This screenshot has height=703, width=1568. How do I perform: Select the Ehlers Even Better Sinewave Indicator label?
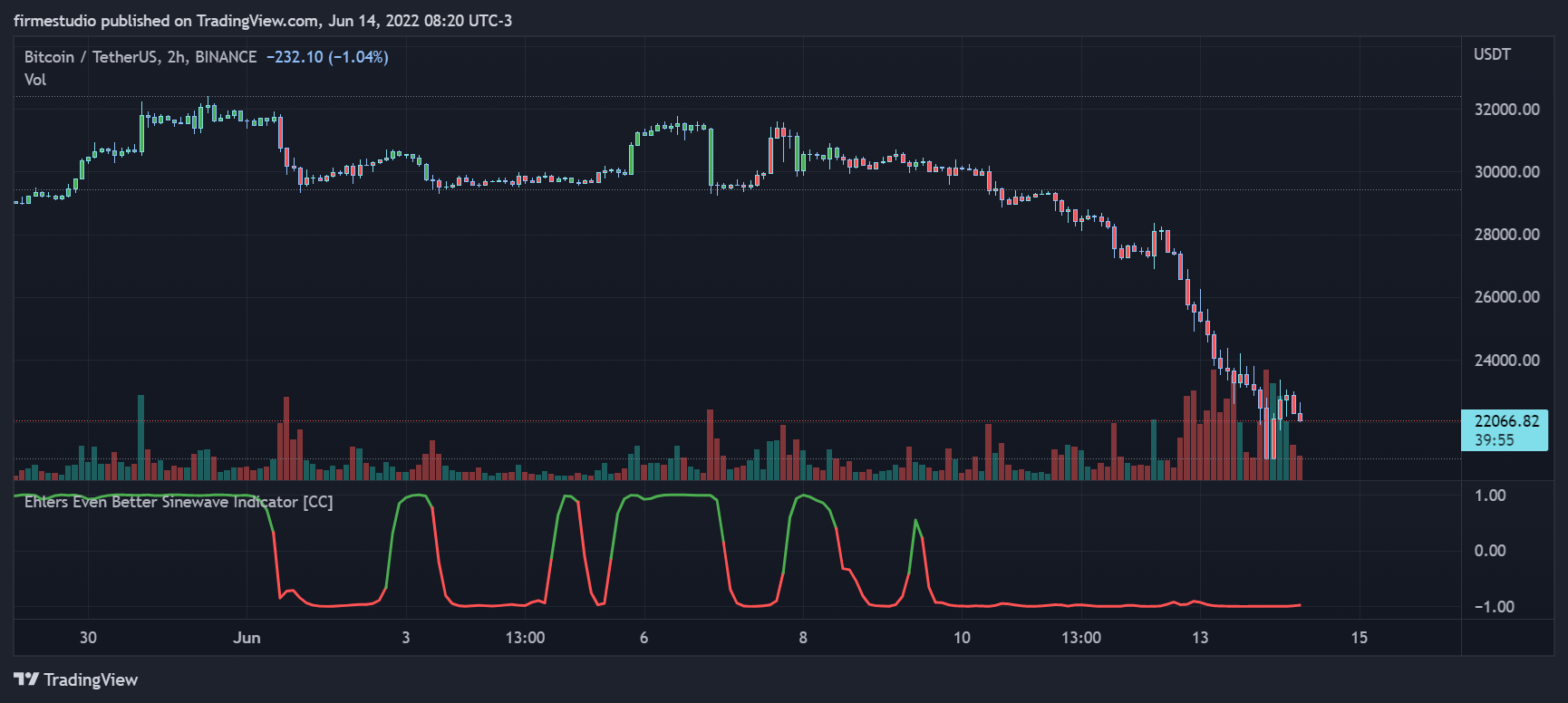179,502
